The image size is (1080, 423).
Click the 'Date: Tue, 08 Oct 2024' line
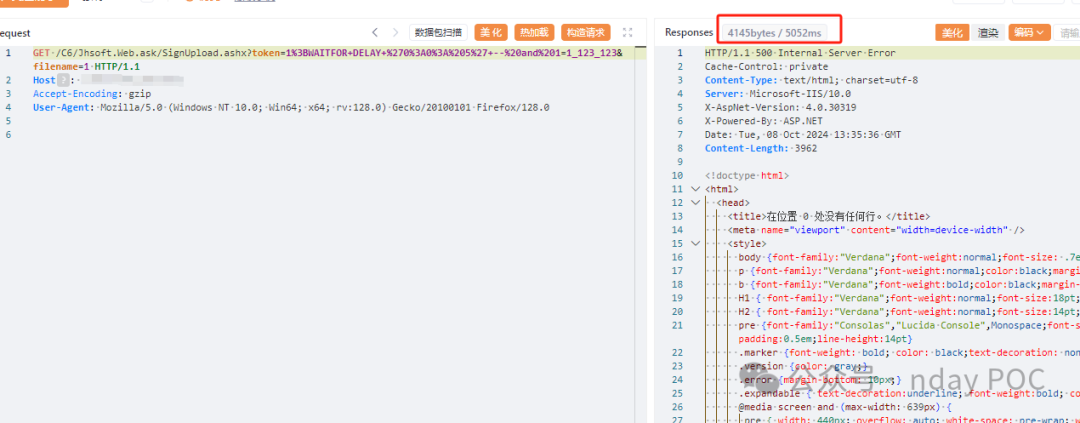pyautogui.click(x=802, y=134)
